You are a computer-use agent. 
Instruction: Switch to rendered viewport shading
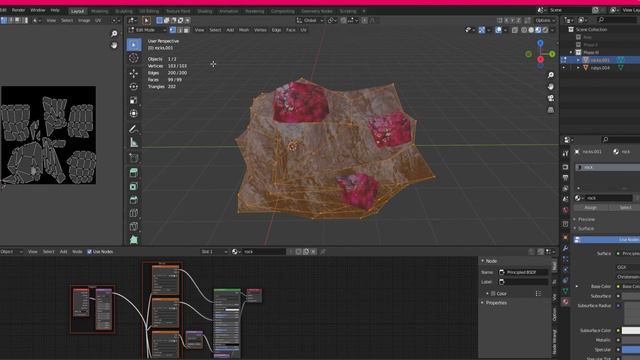tap(545, 30)
